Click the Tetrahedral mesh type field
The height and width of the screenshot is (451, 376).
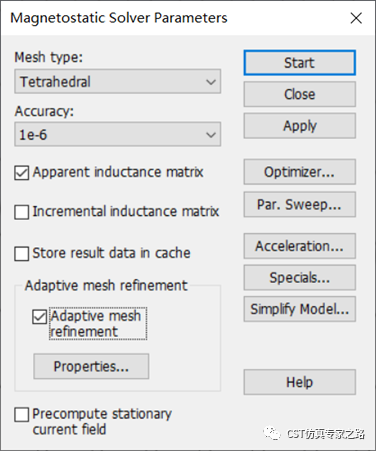coord(117,81)
